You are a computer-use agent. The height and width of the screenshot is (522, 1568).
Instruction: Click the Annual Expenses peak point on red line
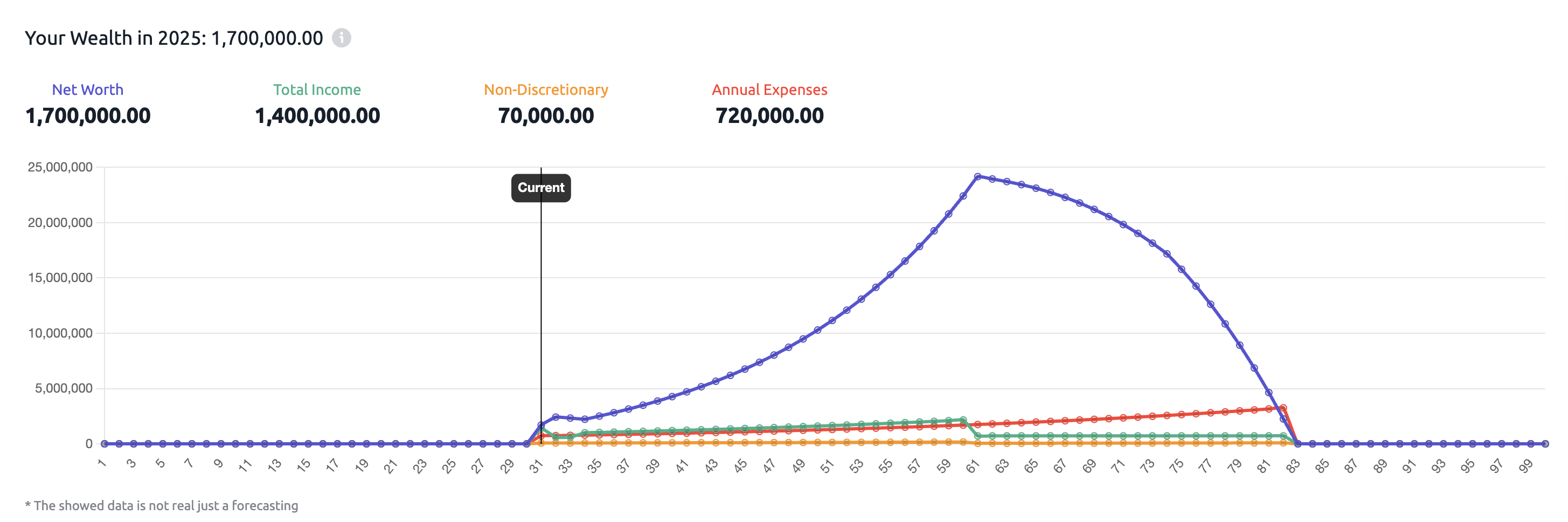coord(1283,408)
